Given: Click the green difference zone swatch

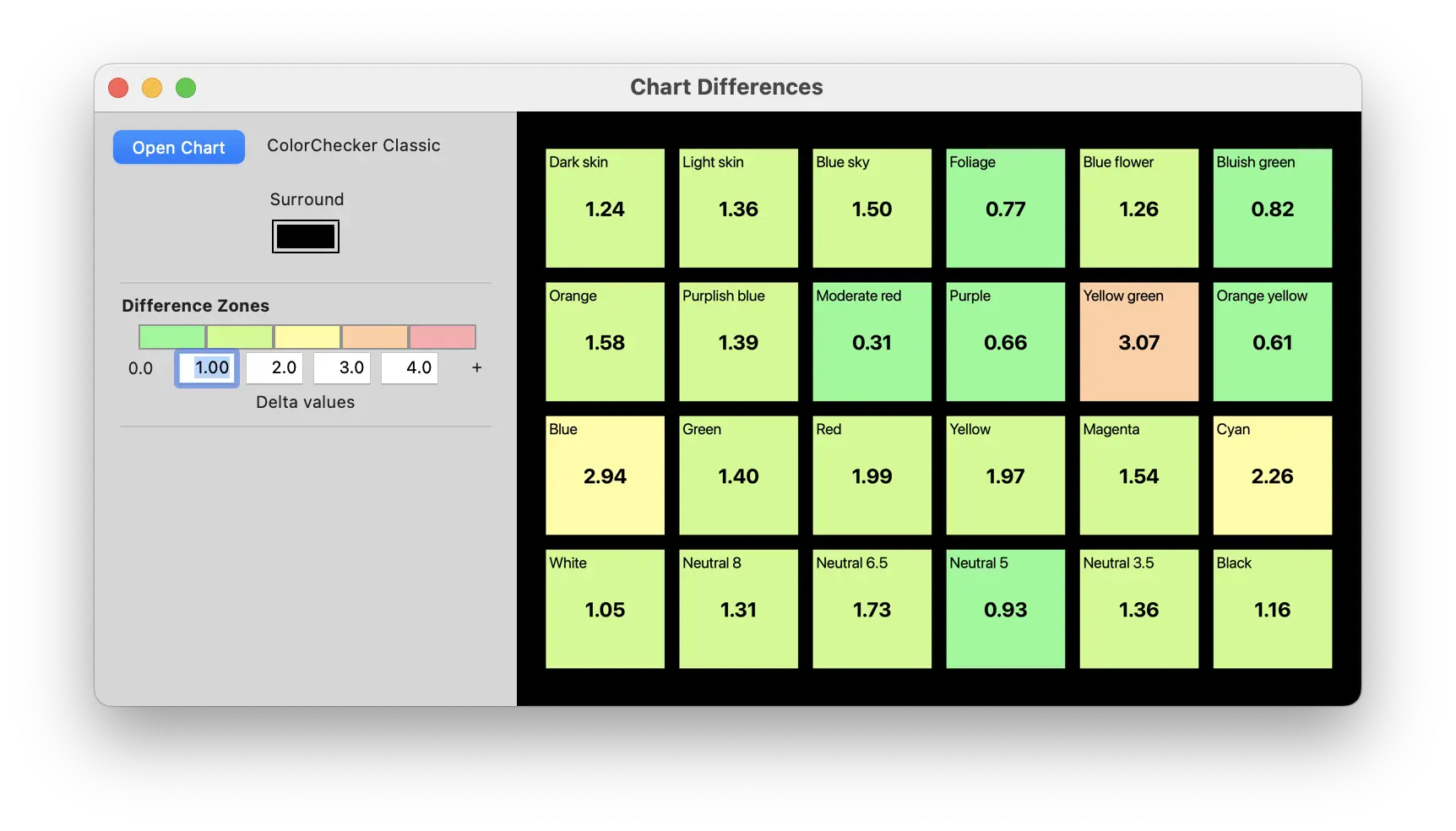Looking at the screenshot, I should (172, 337).
